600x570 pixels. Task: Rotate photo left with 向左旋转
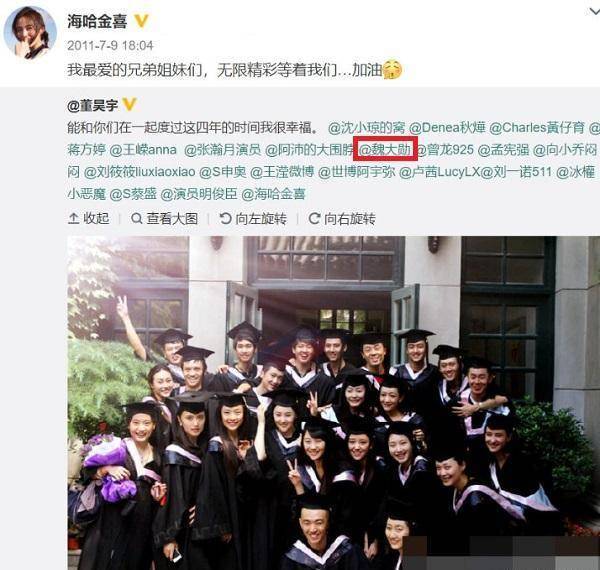(253, 219)
